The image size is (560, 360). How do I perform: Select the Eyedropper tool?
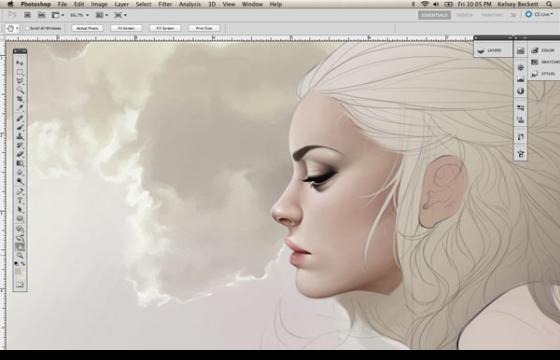tap(20, 108)
